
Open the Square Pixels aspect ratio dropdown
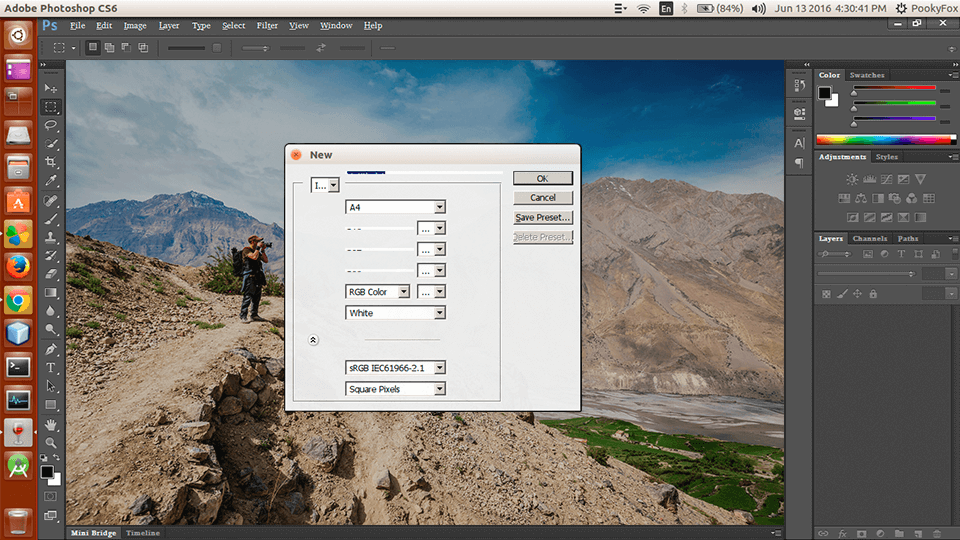click(x=395, y=389)
